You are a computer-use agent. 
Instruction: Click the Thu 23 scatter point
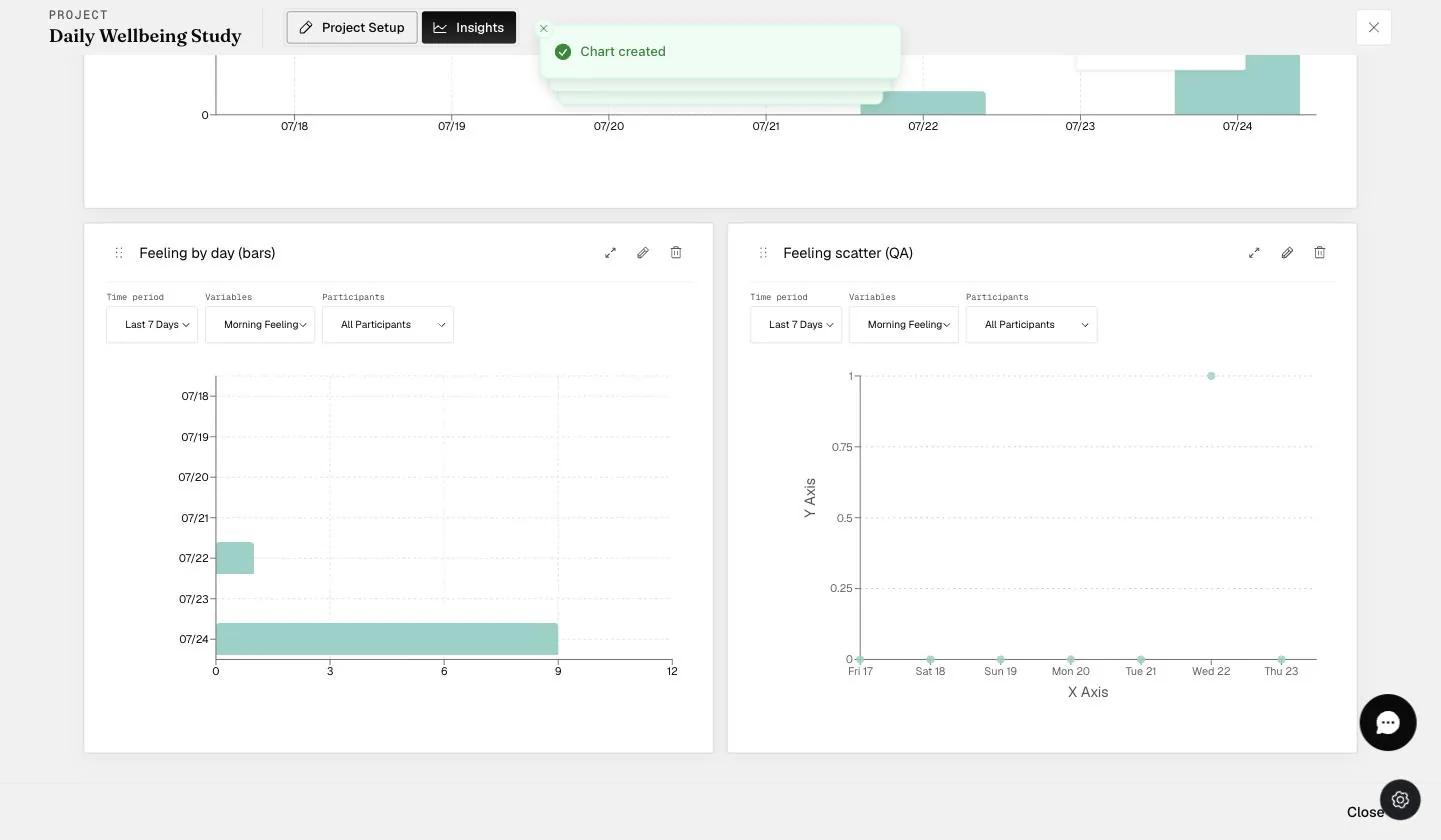[1281, 659]
